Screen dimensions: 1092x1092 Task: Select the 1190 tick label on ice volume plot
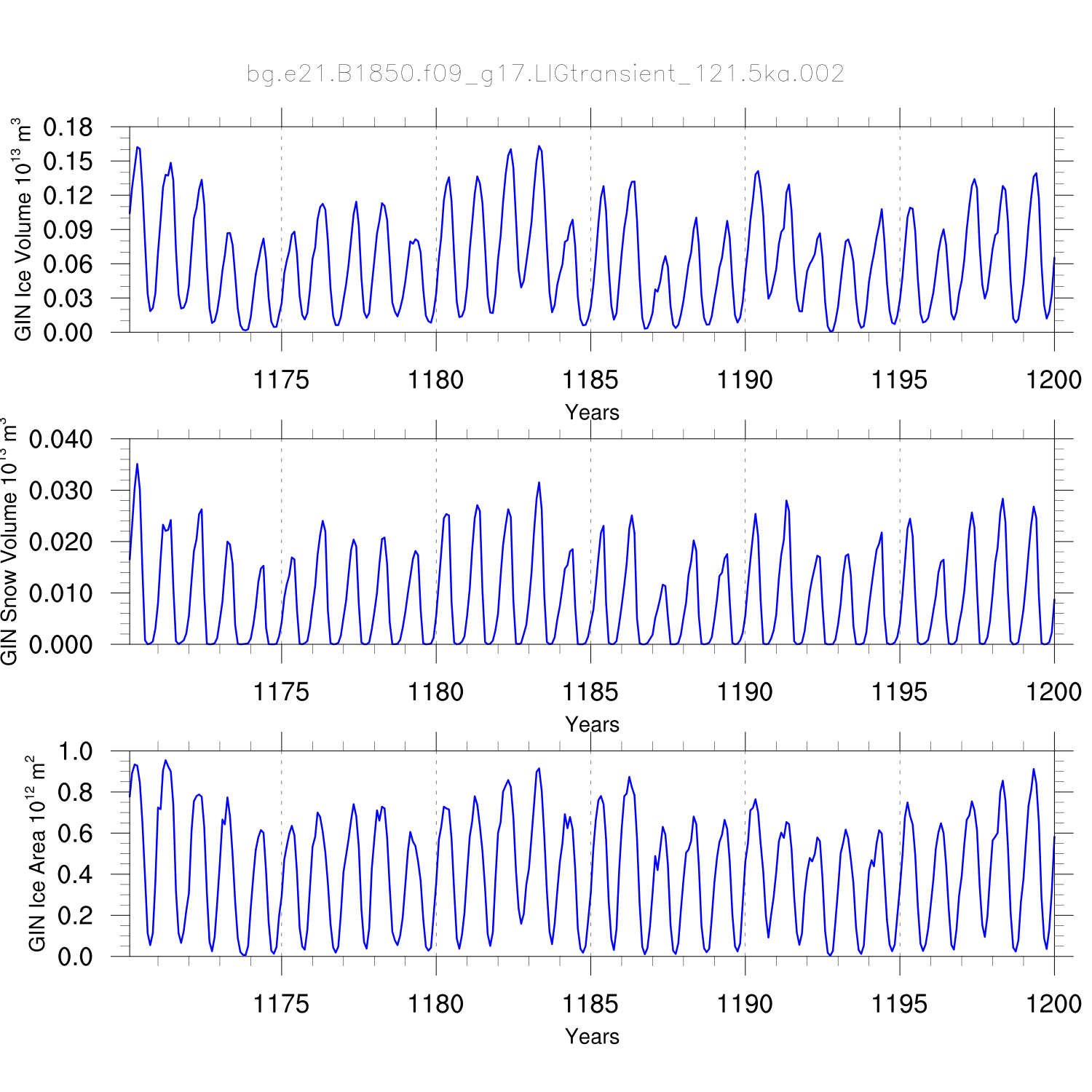tap(745, 380)
